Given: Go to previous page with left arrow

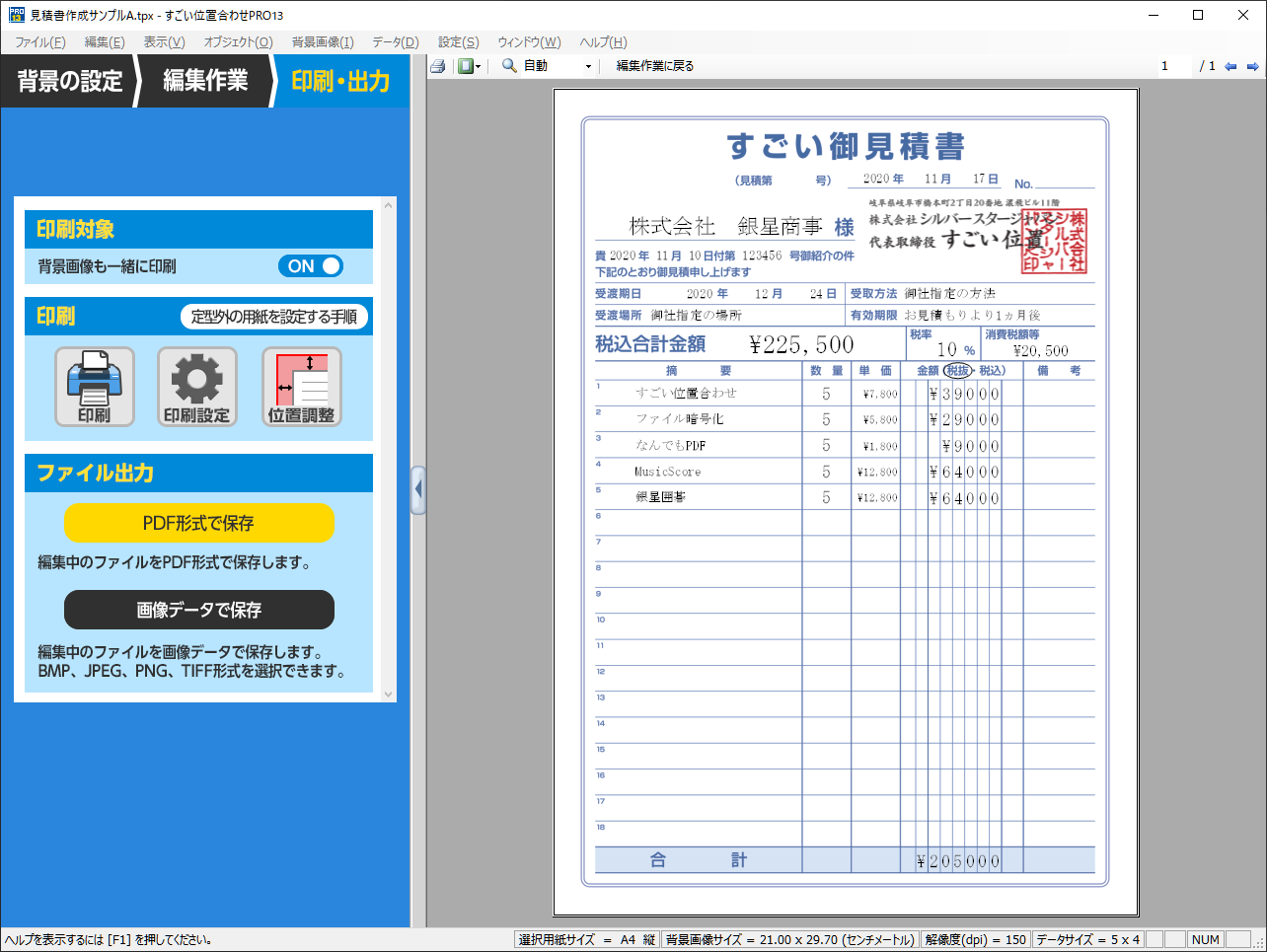Looking at the screenshot, I should pyautogui.click(x=1230, y=66).
